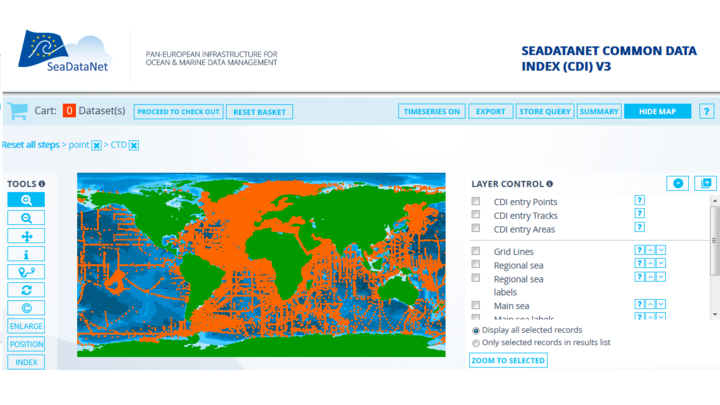Select the Zoom In map tool
720x405 pixels.
pos(26,200)
